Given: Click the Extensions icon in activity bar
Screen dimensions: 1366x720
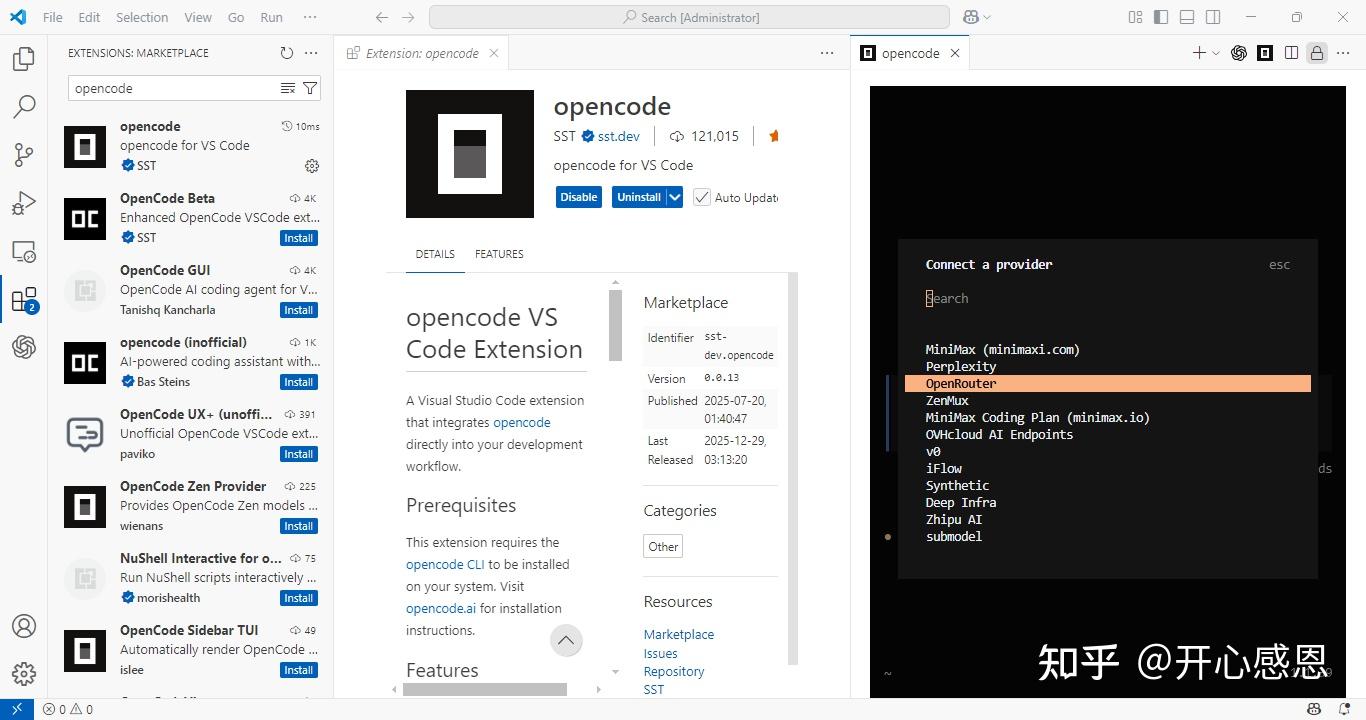Looking at the screenshot, I should pos(24,299).
